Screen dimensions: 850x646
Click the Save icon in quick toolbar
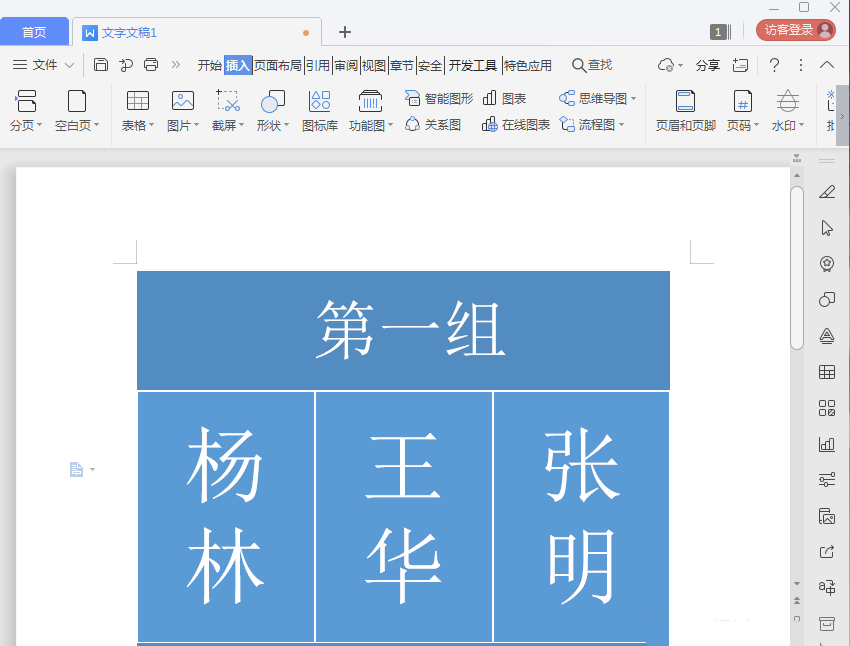coord(101,65)
